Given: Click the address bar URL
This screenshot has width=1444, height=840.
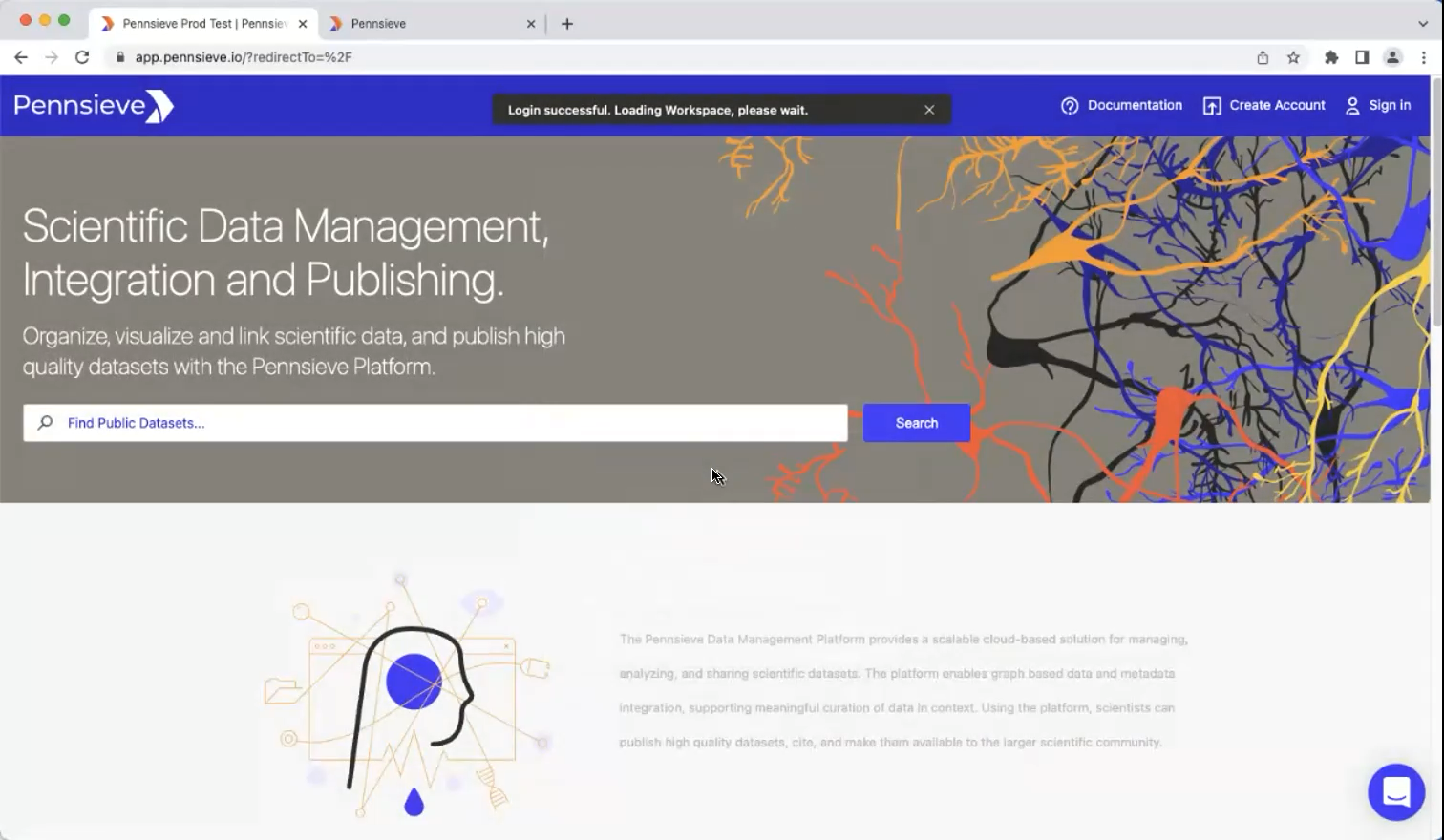Looking at the screenshot, I should (x=244, y=57).
